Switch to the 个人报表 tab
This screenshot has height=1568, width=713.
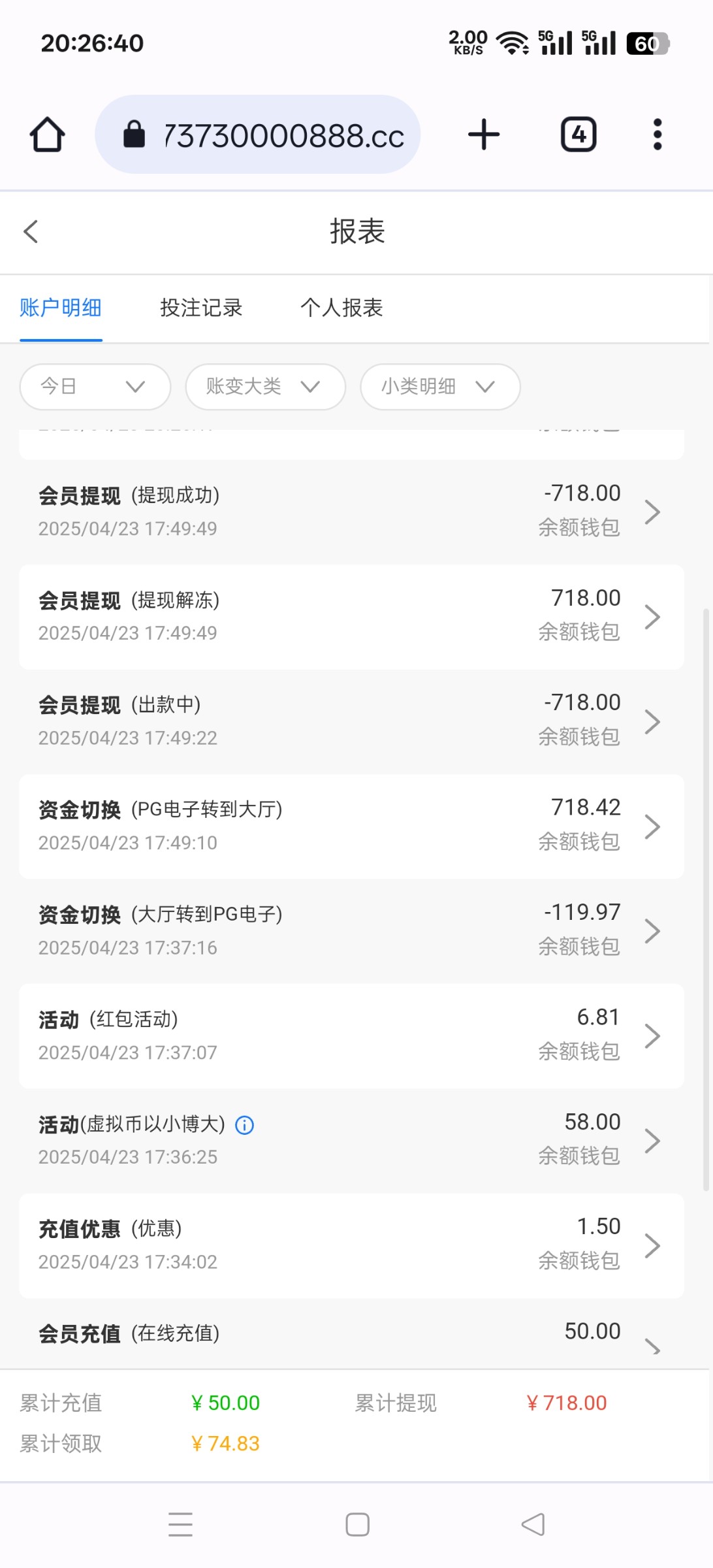pos(341,308)
